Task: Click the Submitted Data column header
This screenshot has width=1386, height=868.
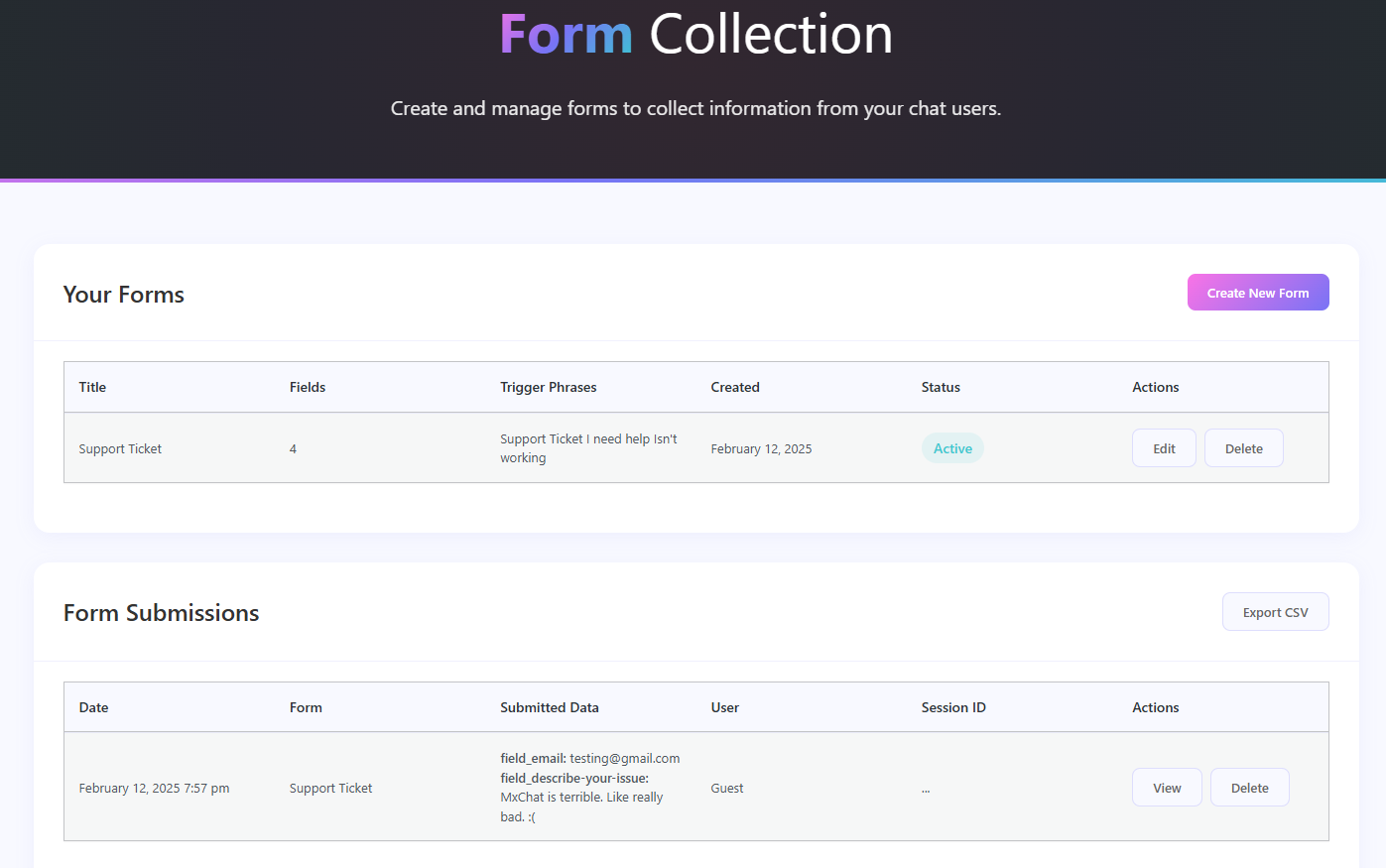Action: click(550, 707)
